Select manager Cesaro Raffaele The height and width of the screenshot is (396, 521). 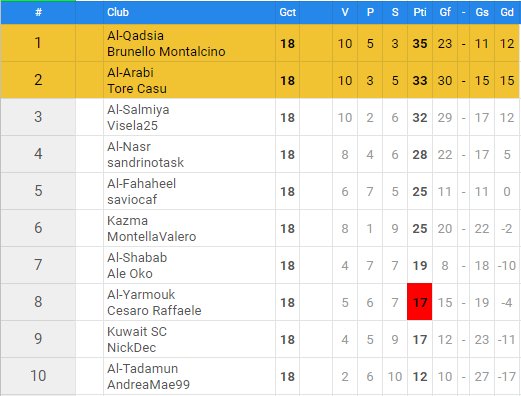154,311
